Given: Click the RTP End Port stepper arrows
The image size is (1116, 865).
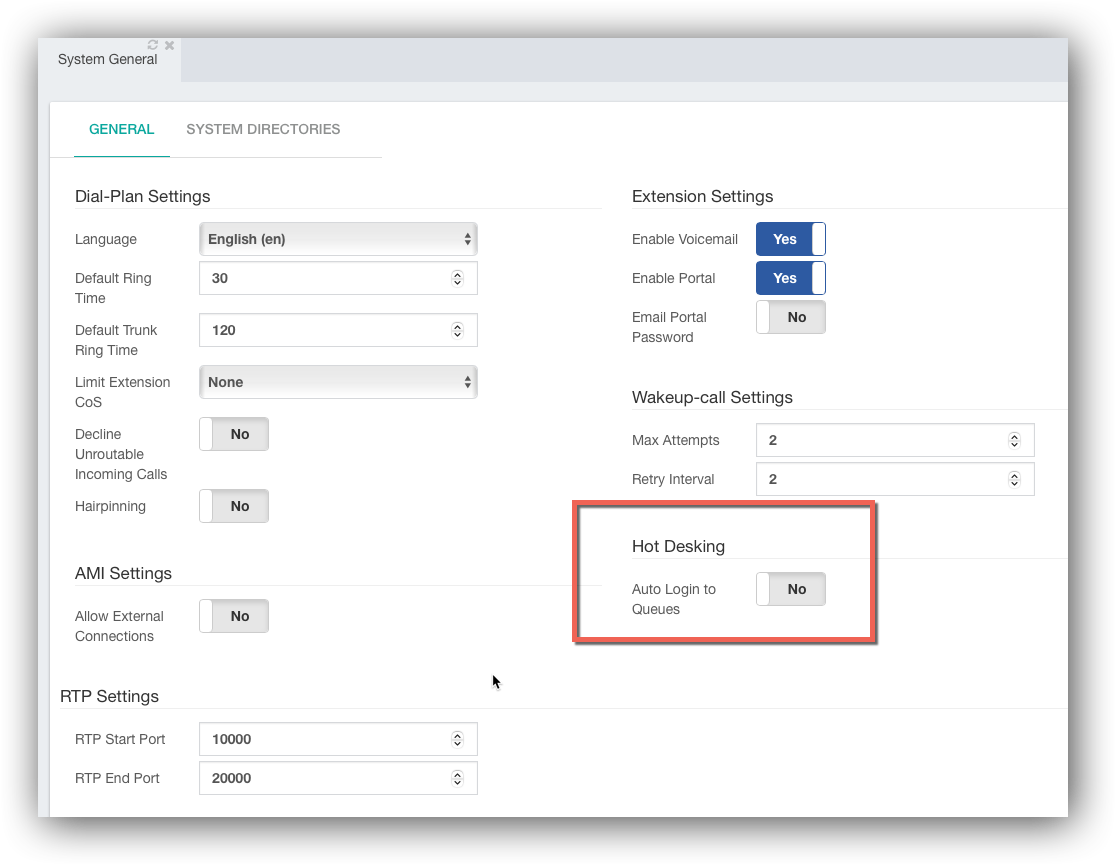Looking at the screenshot, I should tap(457, 778).
